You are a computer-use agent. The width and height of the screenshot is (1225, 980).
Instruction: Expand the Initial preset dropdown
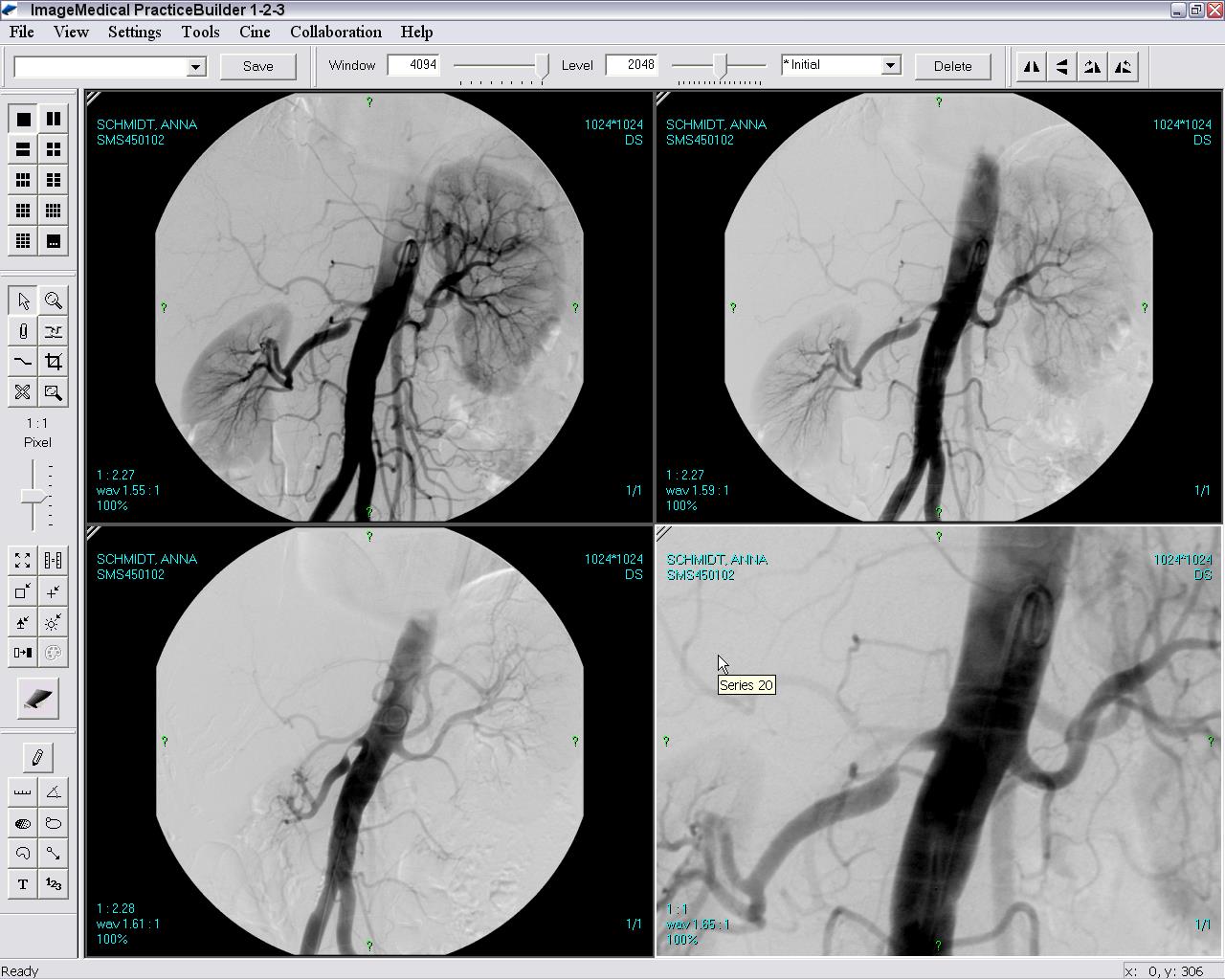coord(890,65)
